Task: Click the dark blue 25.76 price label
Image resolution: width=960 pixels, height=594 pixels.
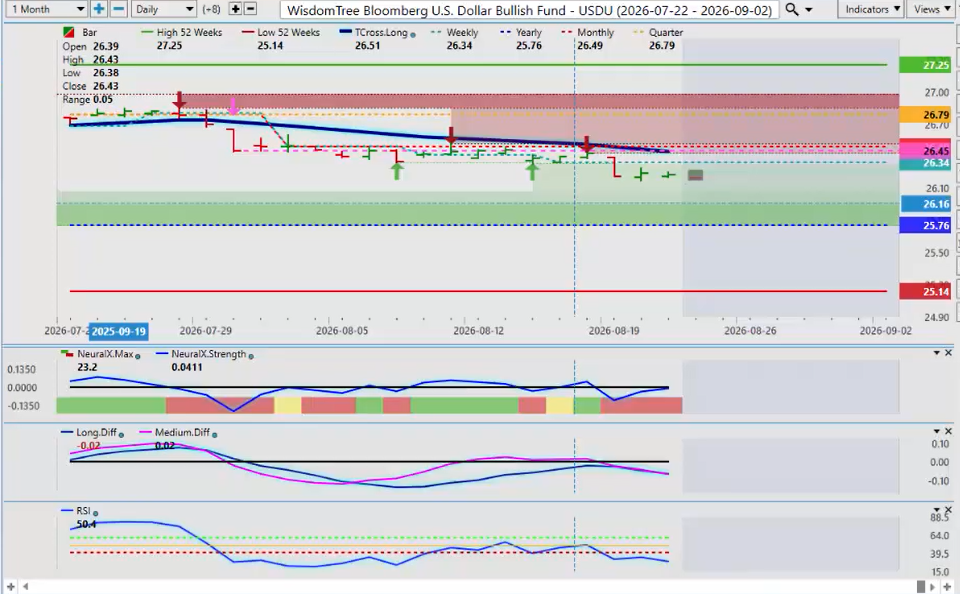Action: [924, 225]
